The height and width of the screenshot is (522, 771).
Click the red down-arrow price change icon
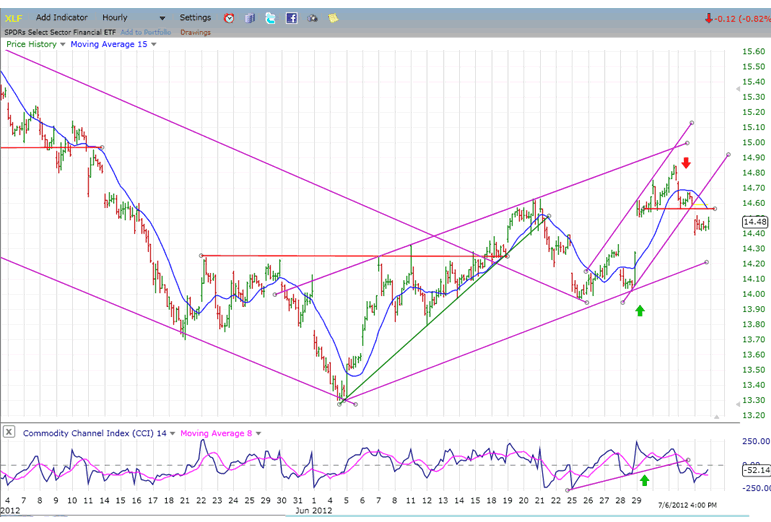(x=708, y=18)
